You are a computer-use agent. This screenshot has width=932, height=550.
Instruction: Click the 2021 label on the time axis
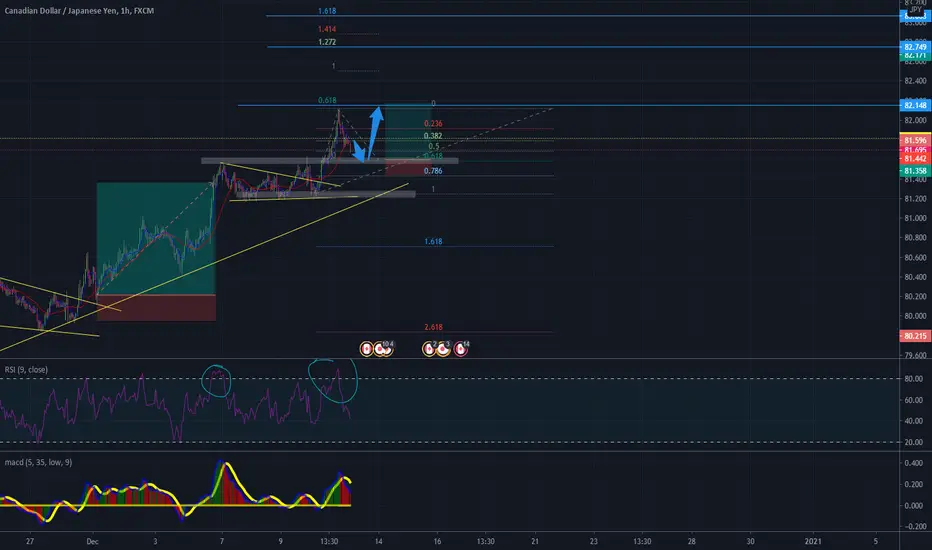click(813, 542)
